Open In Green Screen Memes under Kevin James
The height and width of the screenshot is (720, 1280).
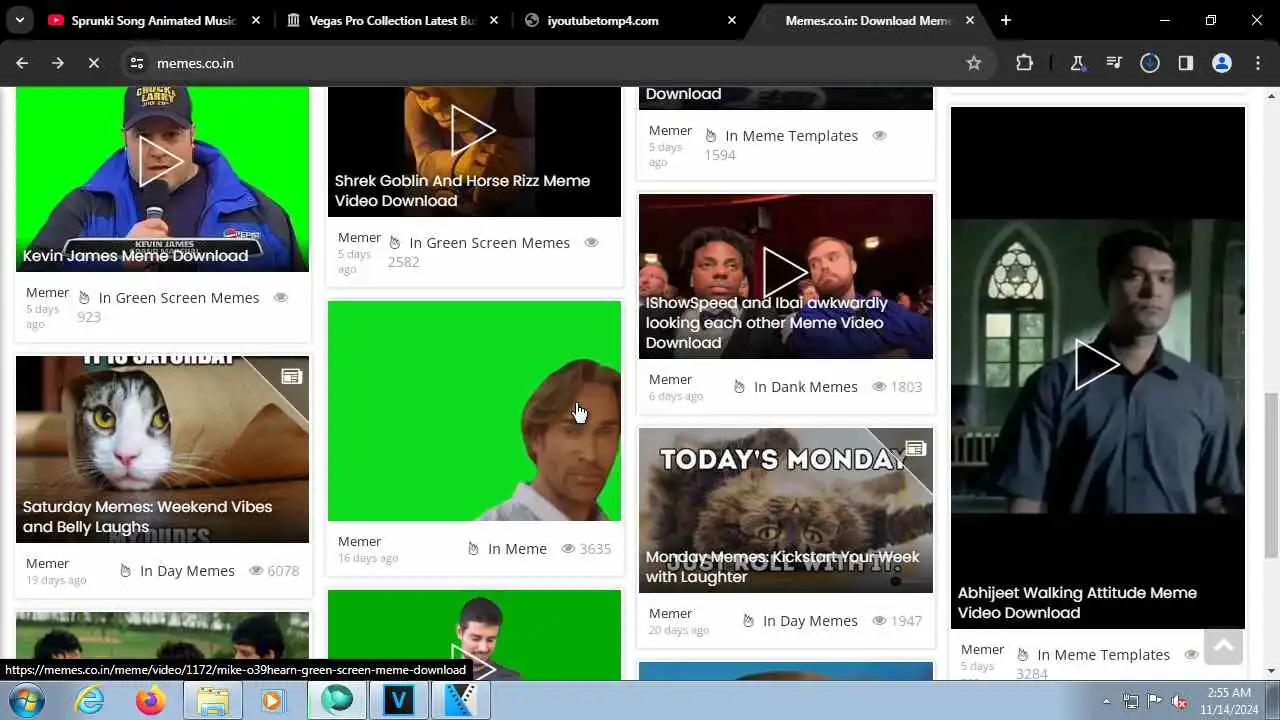pyautogui.click(x=178, y=298)
